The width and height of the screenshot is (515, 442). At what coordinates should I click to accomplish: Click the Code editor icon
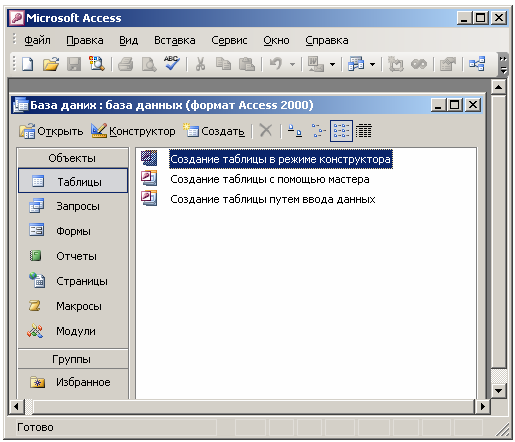click(396, 64)
